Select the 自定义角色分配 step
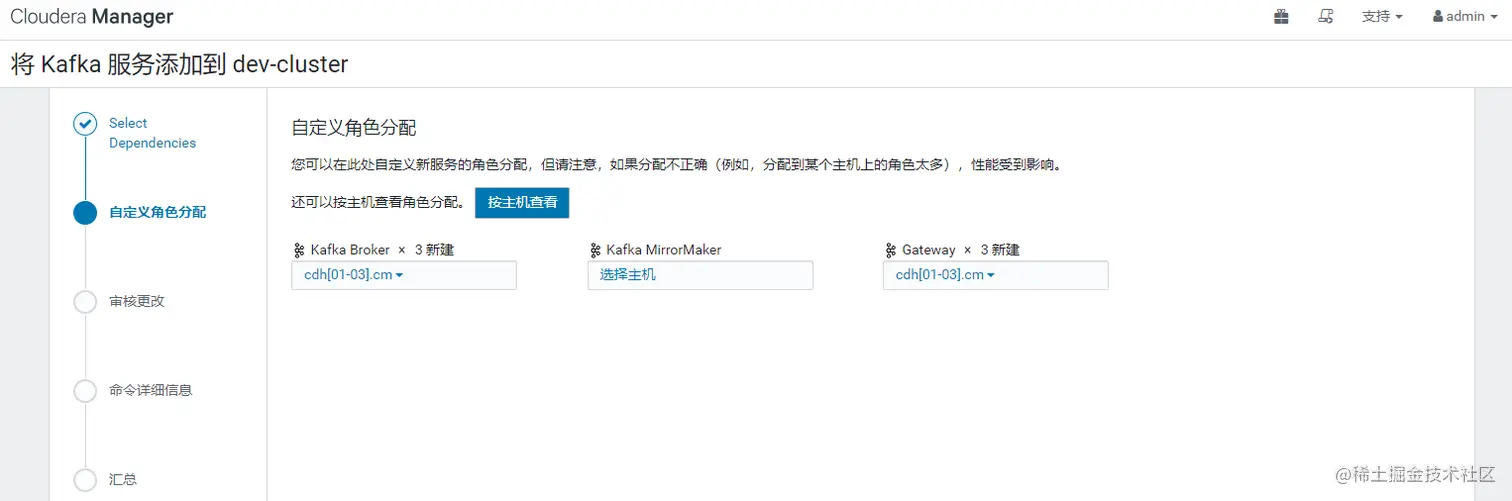Screen dimensions: 1512x501 [x=157, y=212]
